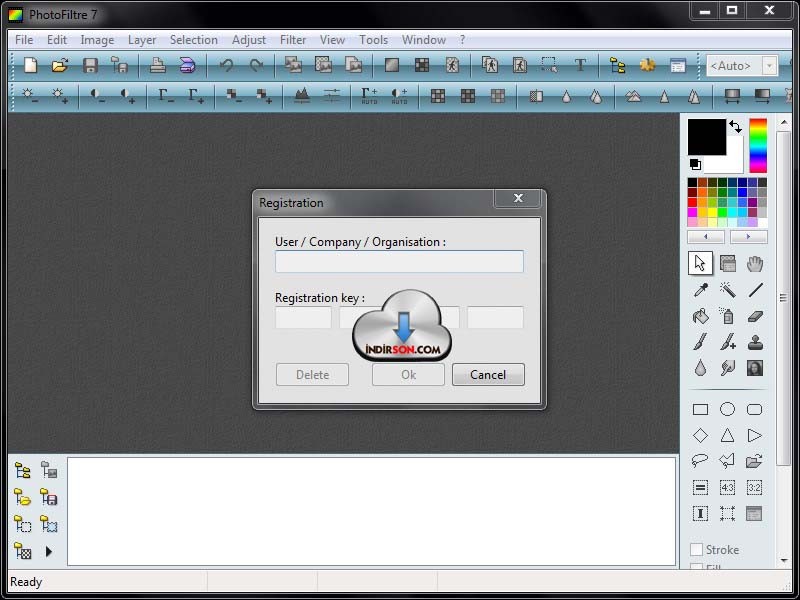Choose the Ellipse selection shape
The height and width of the screenshot is (600, 800).
tap(728, 409)
